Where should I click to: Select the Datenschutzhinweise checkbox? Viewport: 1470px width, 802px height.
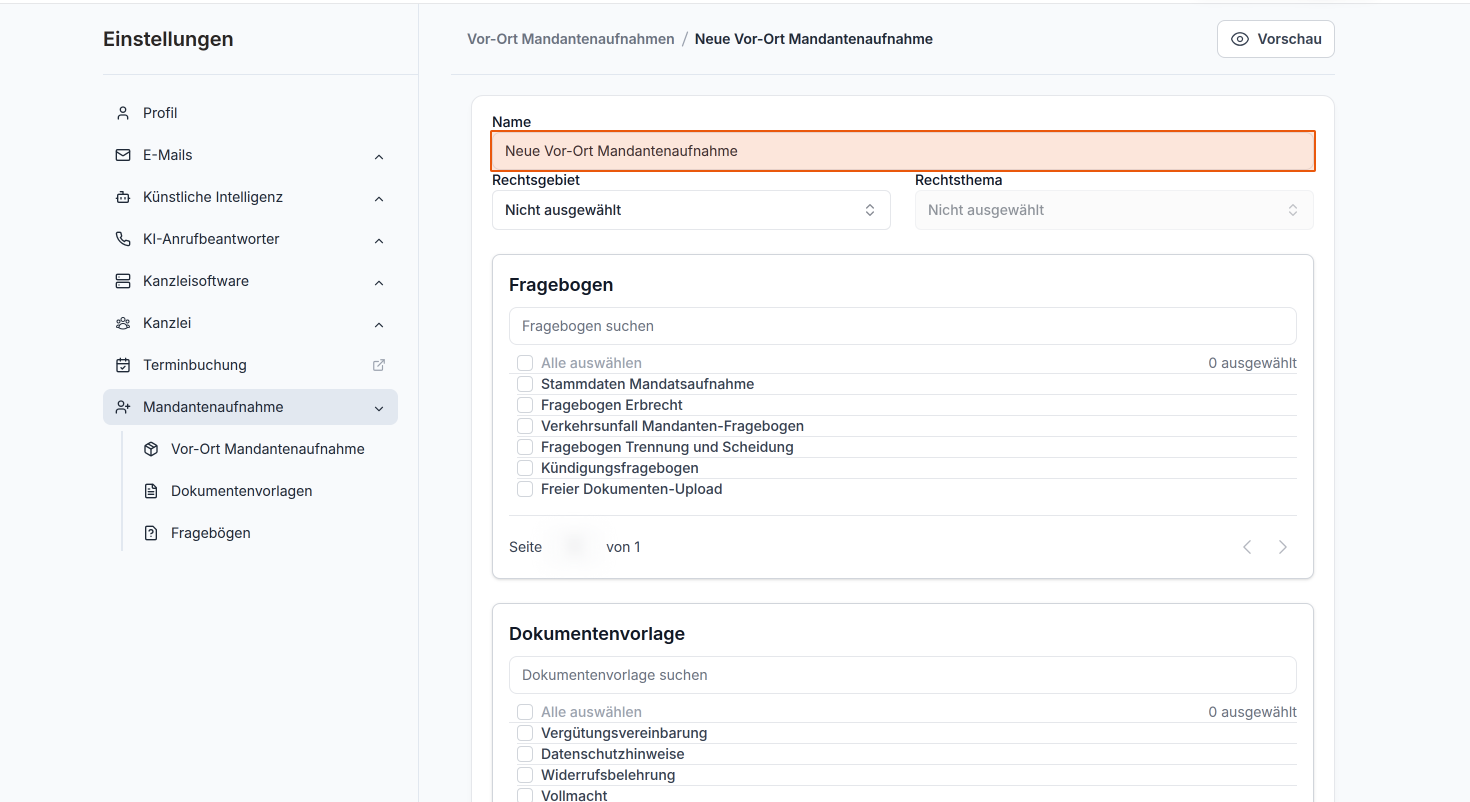[x=525, y=754]
